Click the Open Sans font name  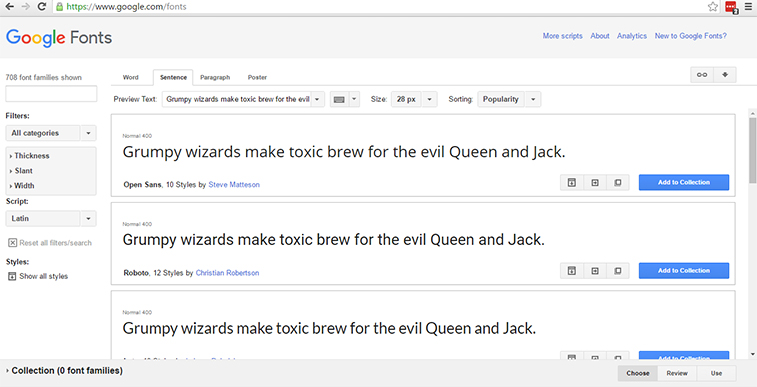coord(142,184)
